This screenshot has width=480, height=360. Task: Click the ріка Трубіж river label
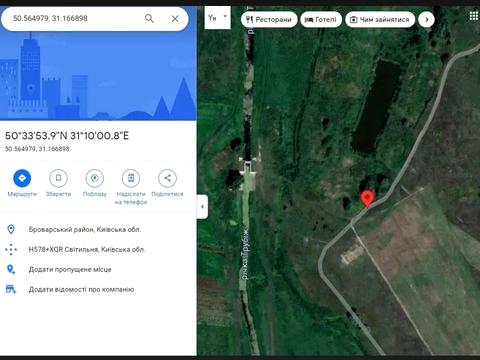pyautogui.click(x=245, y=253)
